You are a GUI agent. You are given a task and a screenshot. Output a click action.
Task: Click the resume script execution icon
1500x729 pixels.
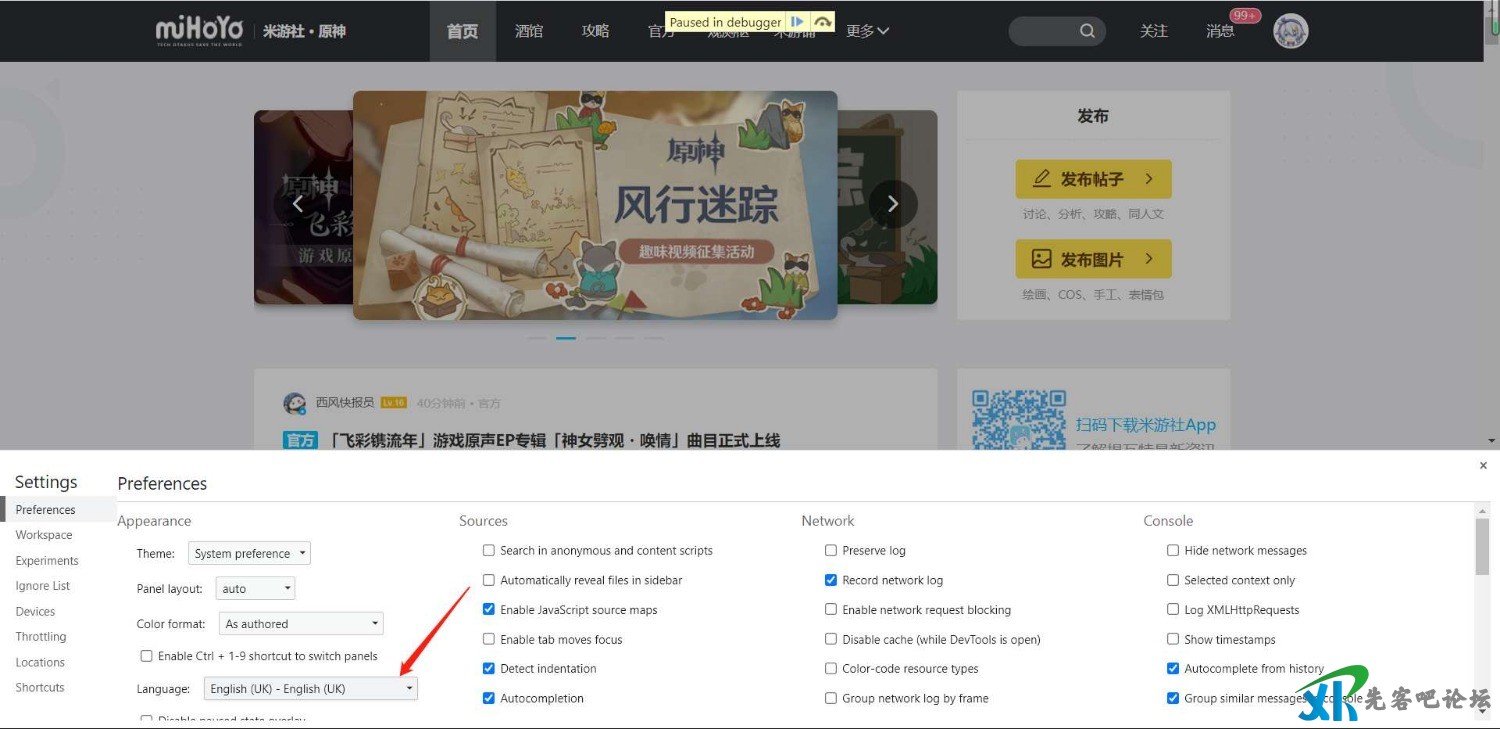[x=797, y=22]
